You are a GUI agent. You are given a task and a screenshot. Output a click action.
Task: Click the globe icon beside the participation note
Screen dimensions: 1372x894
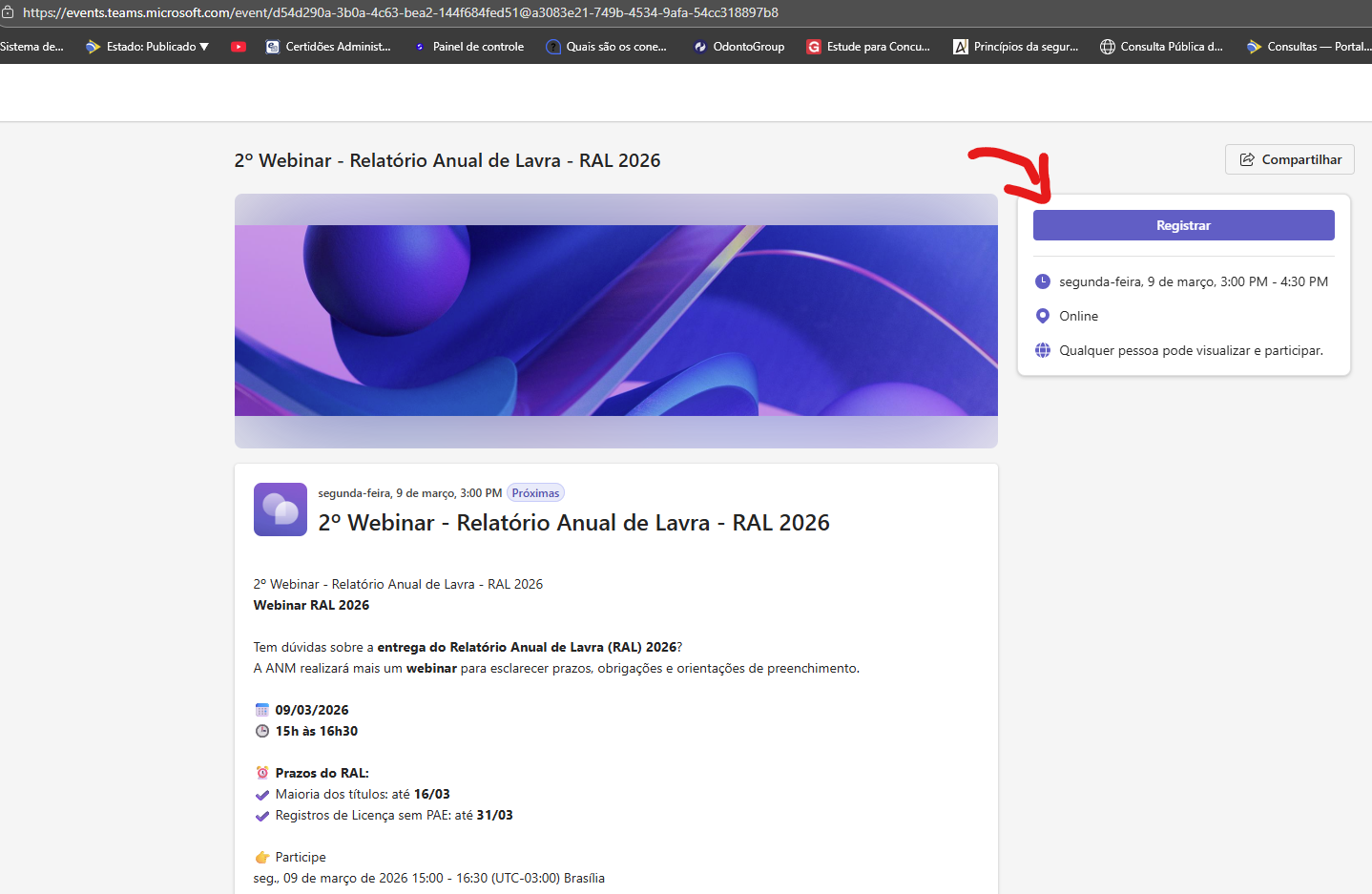[1042, 350]
